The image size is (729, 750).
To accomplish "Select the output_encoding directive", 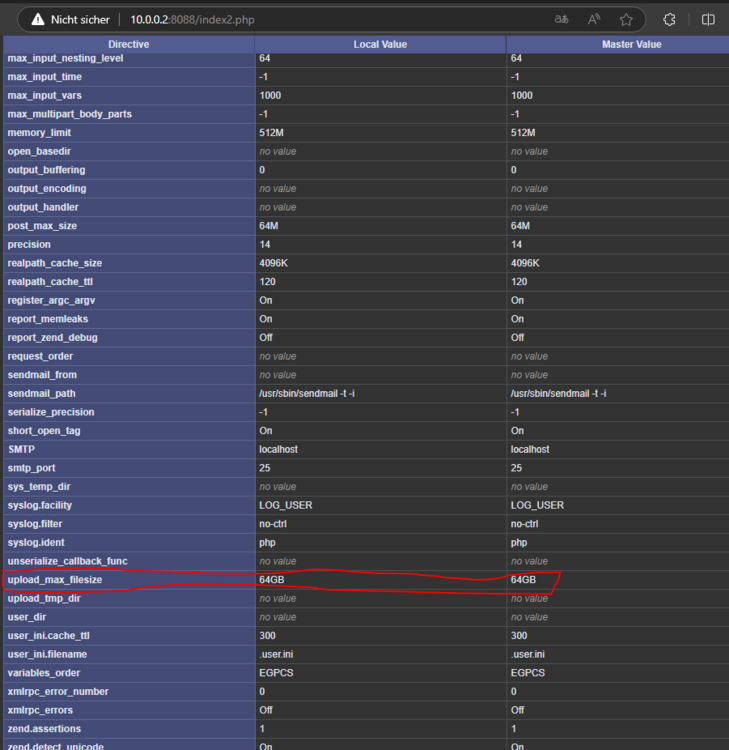I will pos(47,188).
